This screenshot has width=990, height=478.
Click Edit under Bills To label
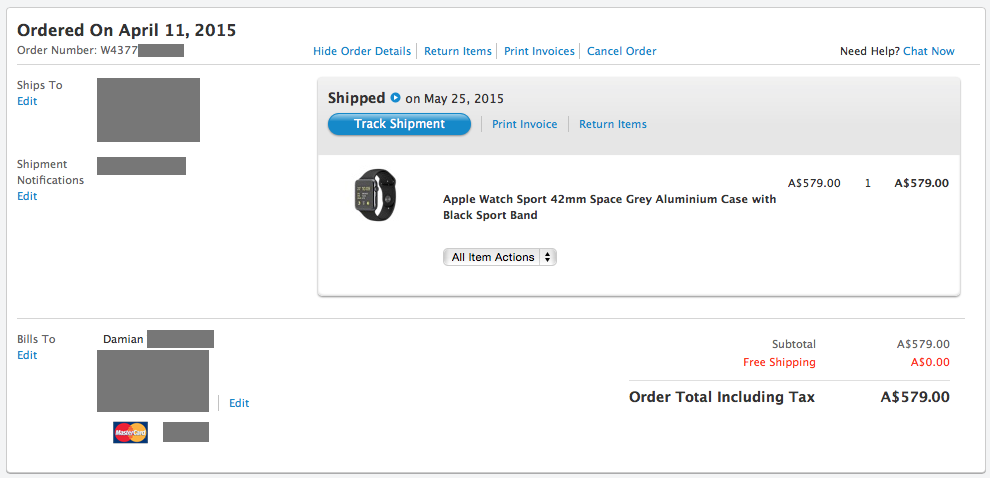27,355
